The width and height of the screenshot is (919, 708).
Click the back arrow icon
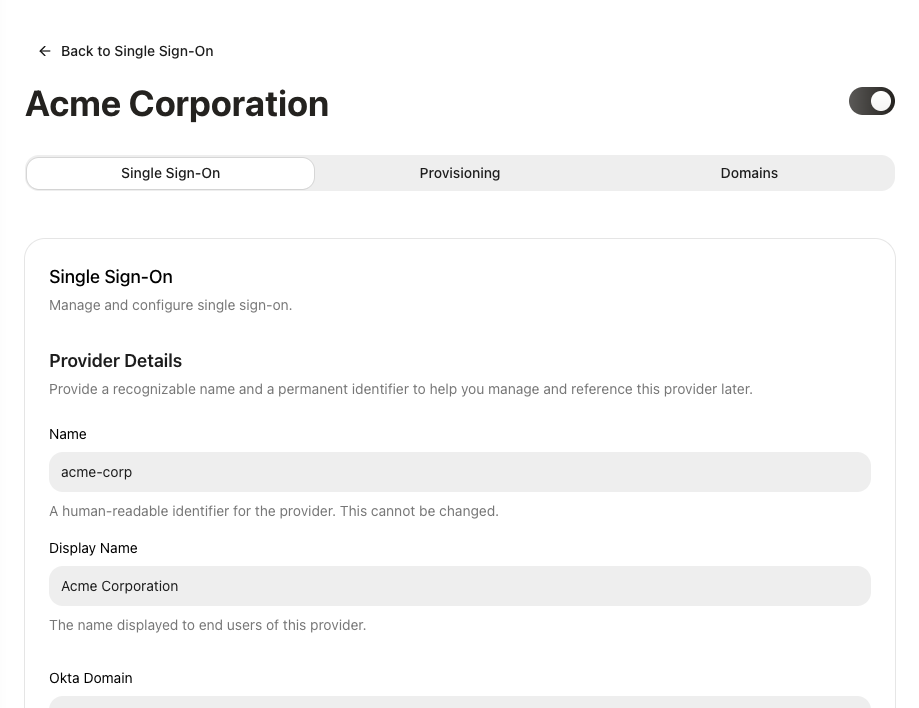coord(44,51)
